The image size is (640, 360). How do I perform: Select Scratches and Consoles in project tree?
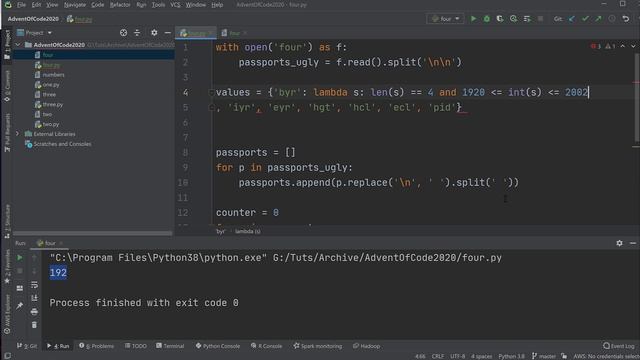(x=62, y=144)
